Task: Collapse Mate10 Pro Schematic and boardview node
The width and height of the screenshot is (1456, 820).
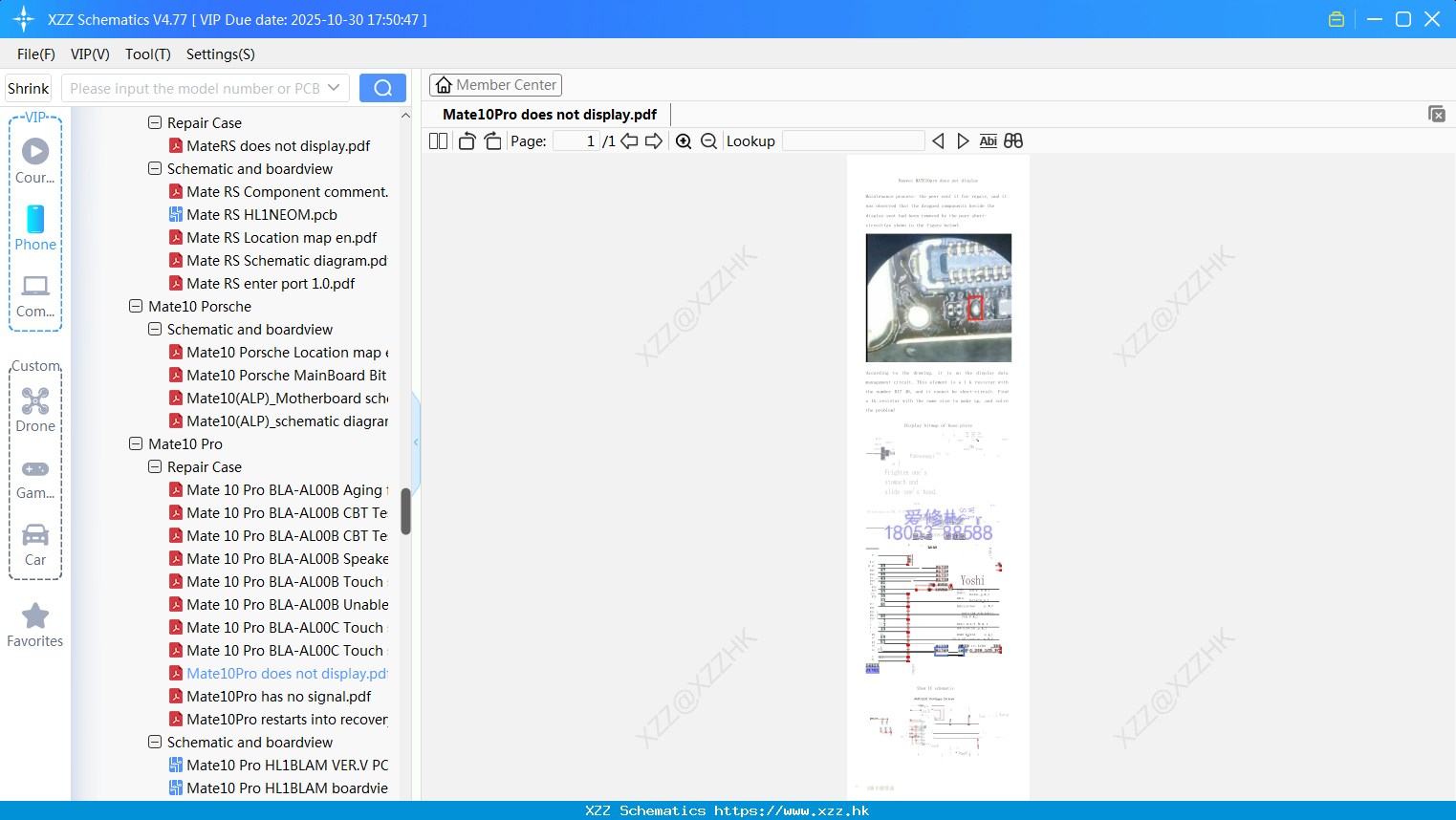Action: [155, 742]
